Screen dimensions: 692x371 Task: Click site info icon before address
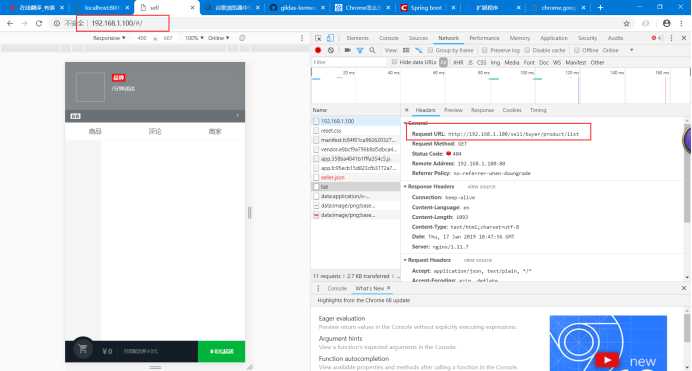click(56, 23)
